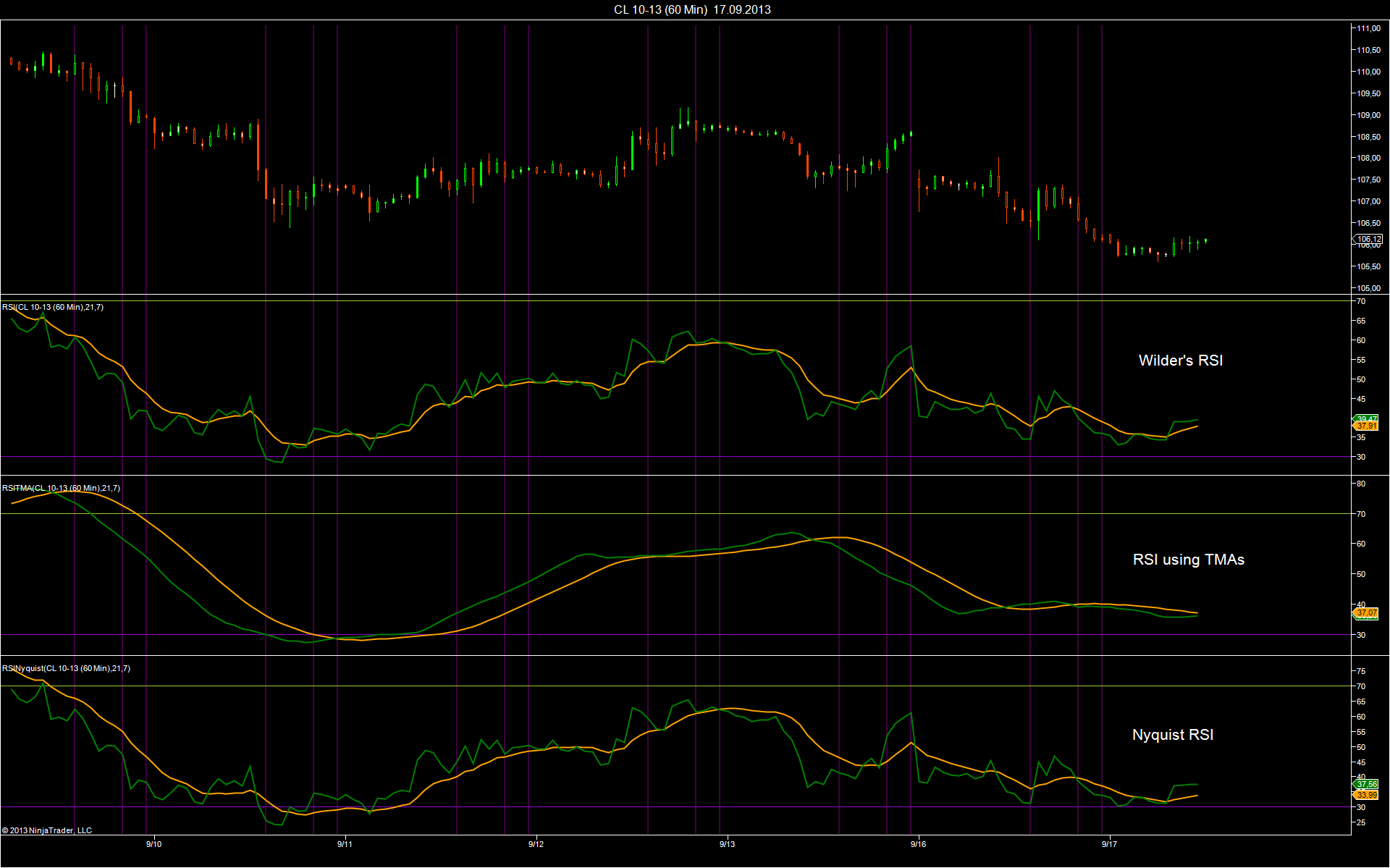Screen dimensions: 1390x868
Task: Click the orange 33,99 Nyquist value marker
Action: [x=1366, y=795]
